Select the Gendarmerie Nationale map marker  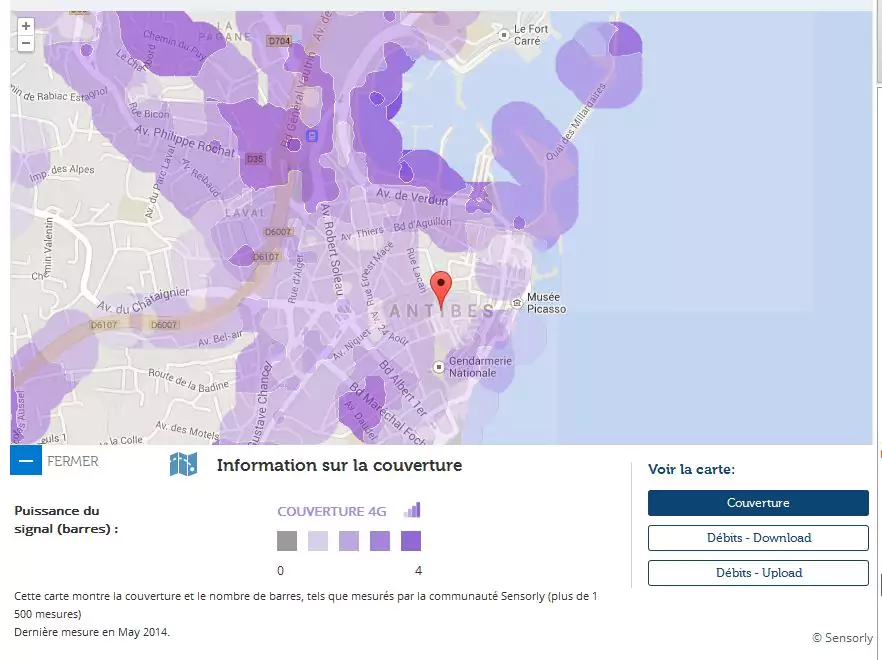(x=438, y=367)
